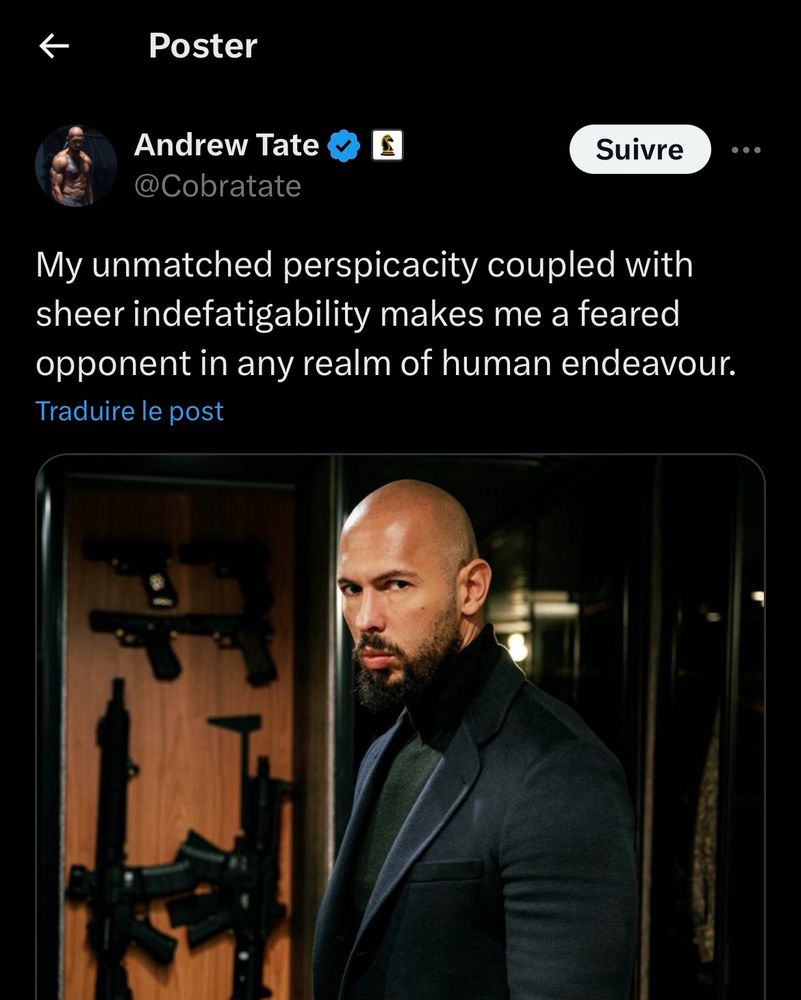This screenshot has height=1000, width=801.
Task: Tap the Poster header title
Action: click(203, 46)
